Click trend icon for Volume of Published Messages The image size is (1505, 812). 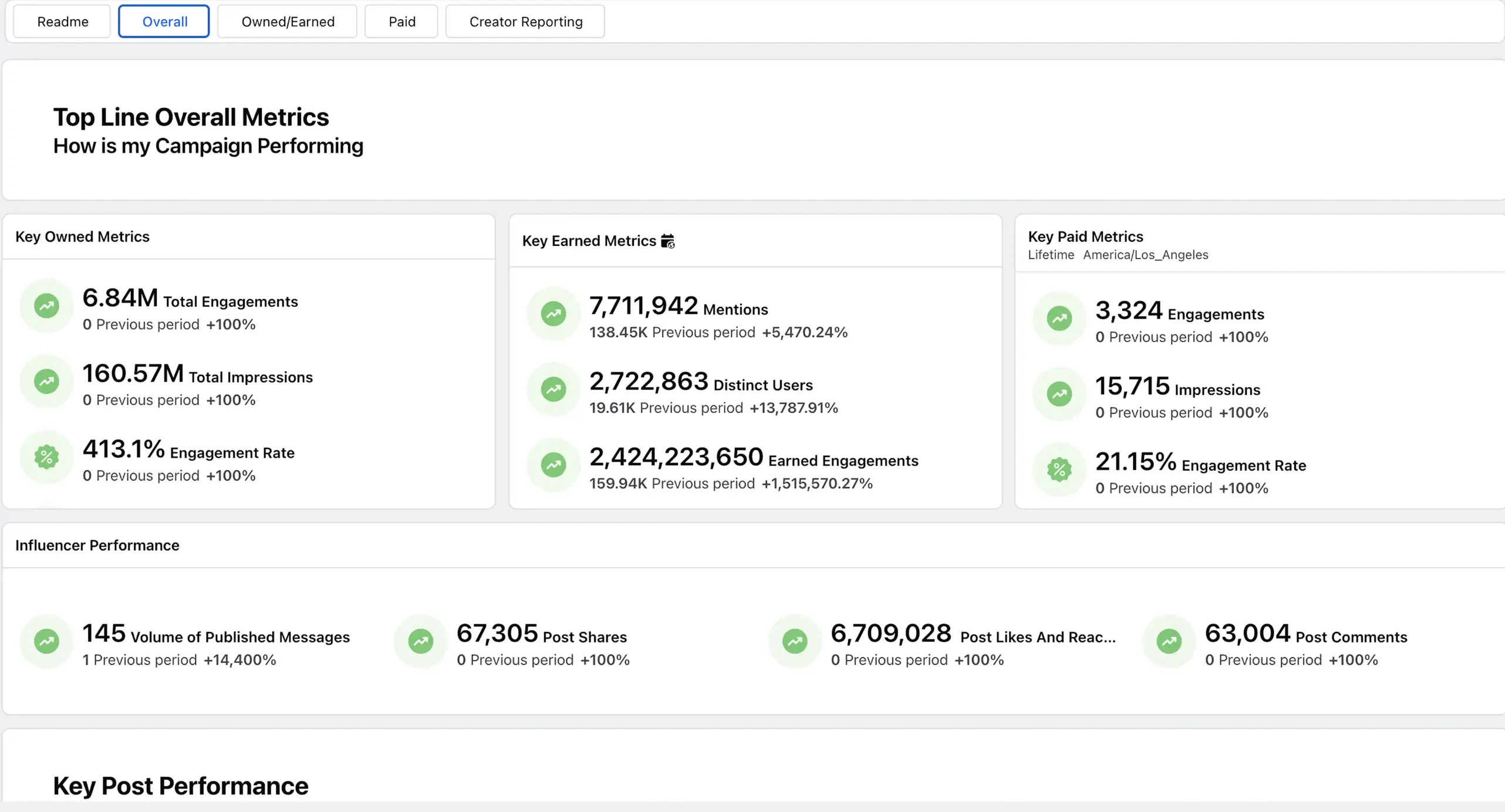[x=46, y=641]
